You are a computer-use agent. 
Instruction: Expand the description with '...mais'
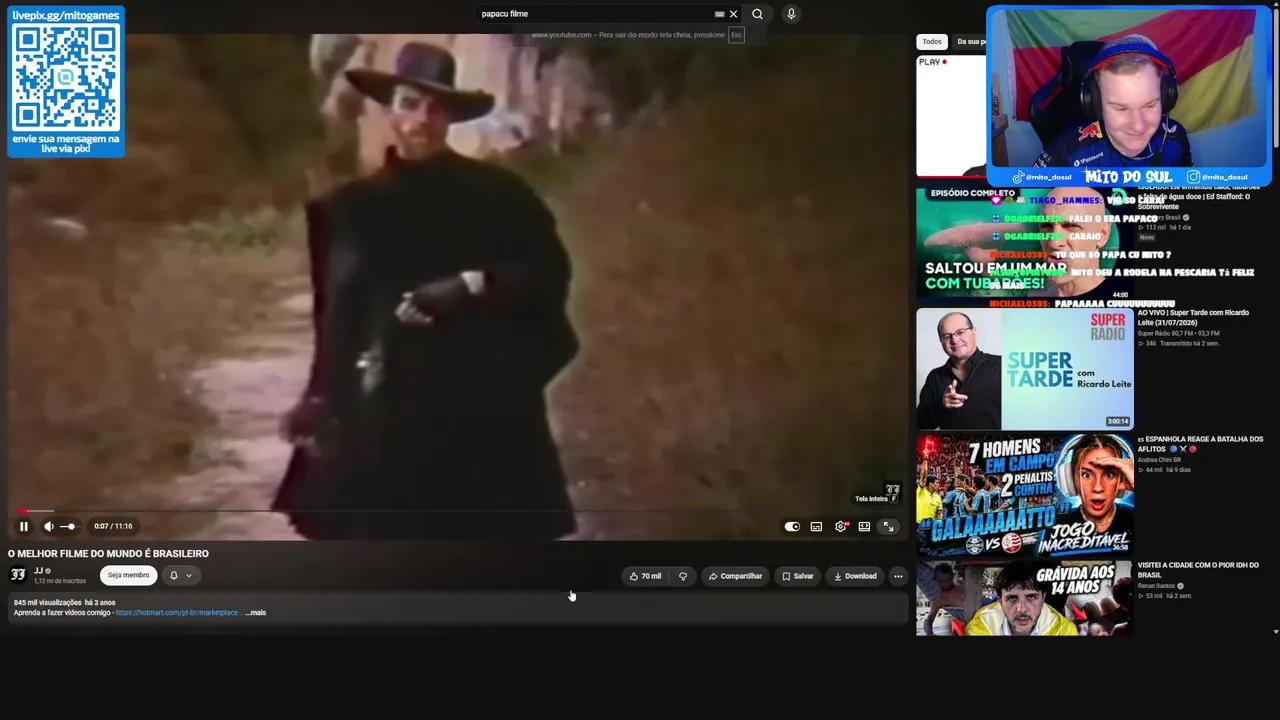click(256, 612)
